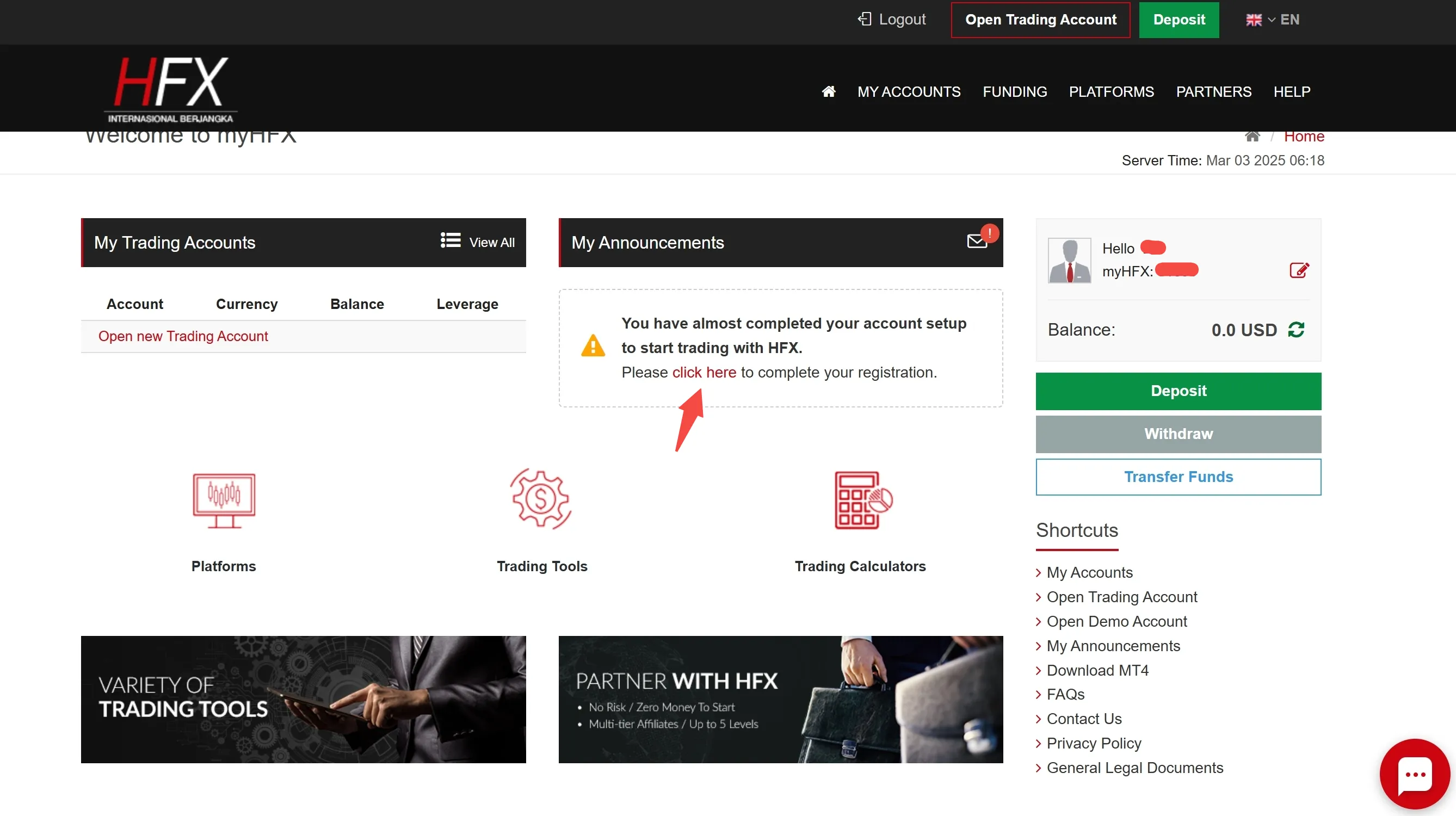The image size is (1456, 816).
Task: Open the PARTNERS menu
Action: click(1213, 91)
